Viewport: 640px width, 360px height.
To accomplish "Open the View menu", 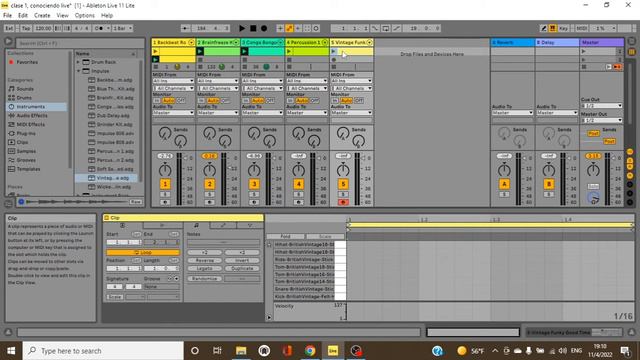I will point(62,16).
